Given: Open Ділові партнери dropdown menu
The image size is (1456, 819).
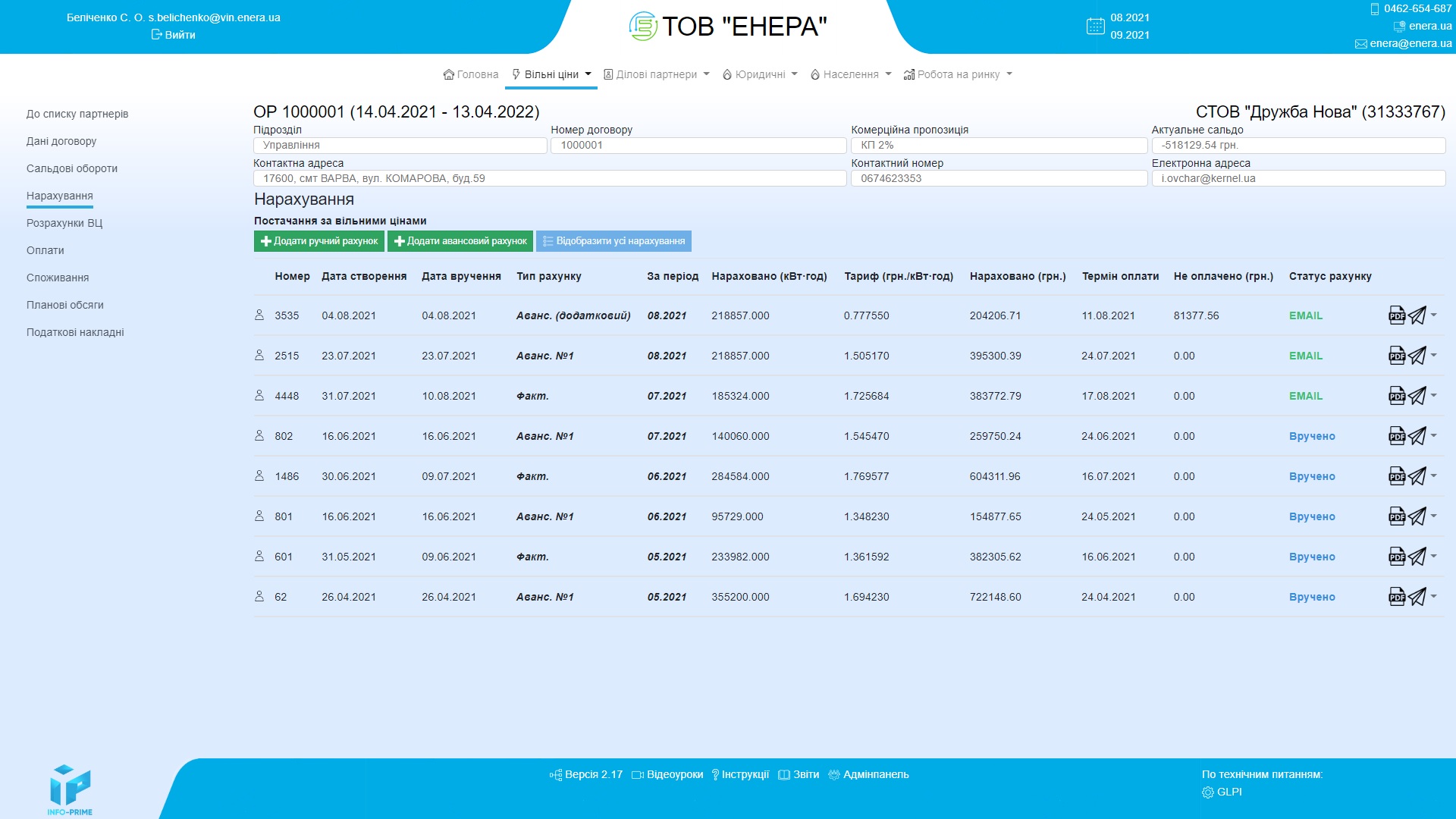Looking at the screenshot, I should [657, 74].
